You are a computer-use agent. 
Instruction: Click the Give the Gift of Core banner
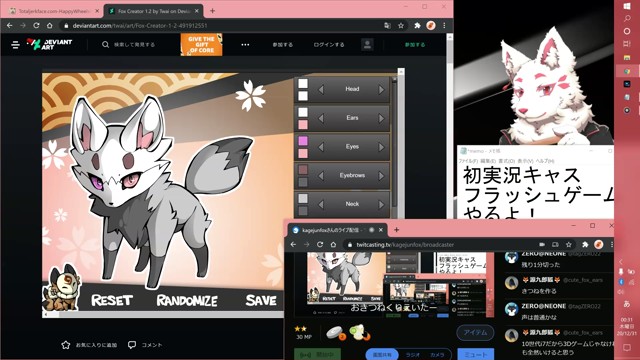(202, 44)
